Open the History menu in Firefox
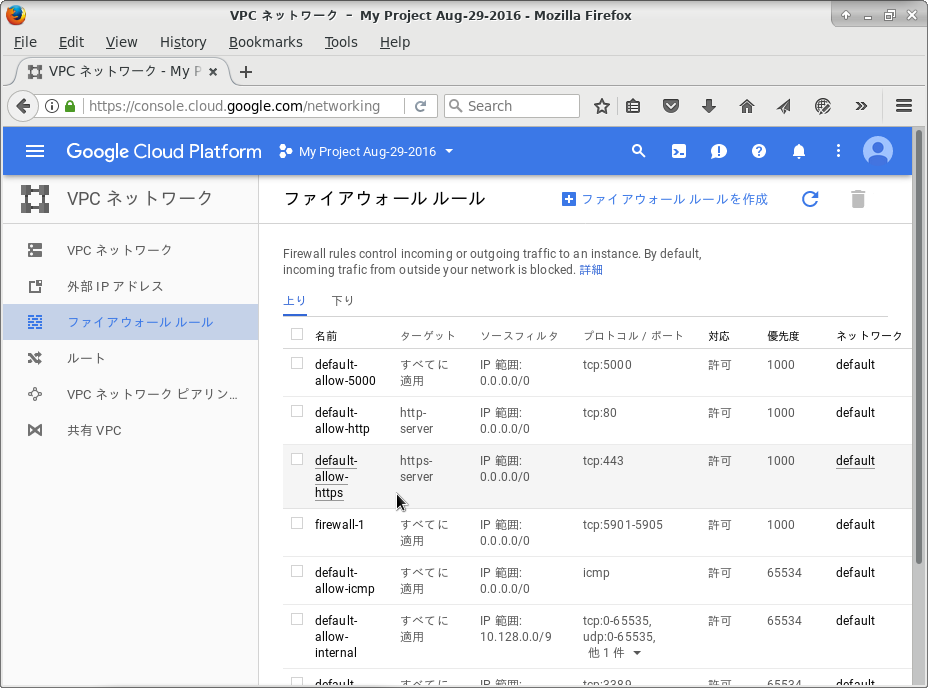This screenshot has height=688, width=928. [183, 42]
